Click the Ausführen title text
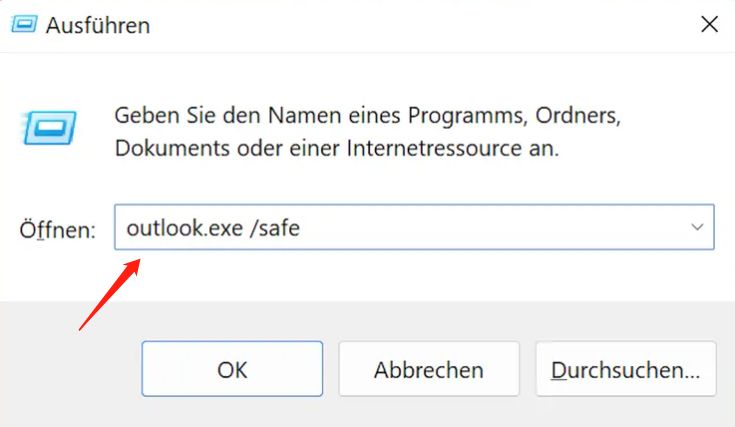 [98, 25]
